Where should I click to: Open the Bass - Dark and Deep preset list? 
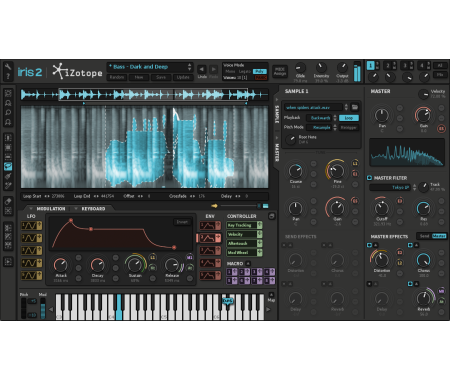tap(150, 67)
